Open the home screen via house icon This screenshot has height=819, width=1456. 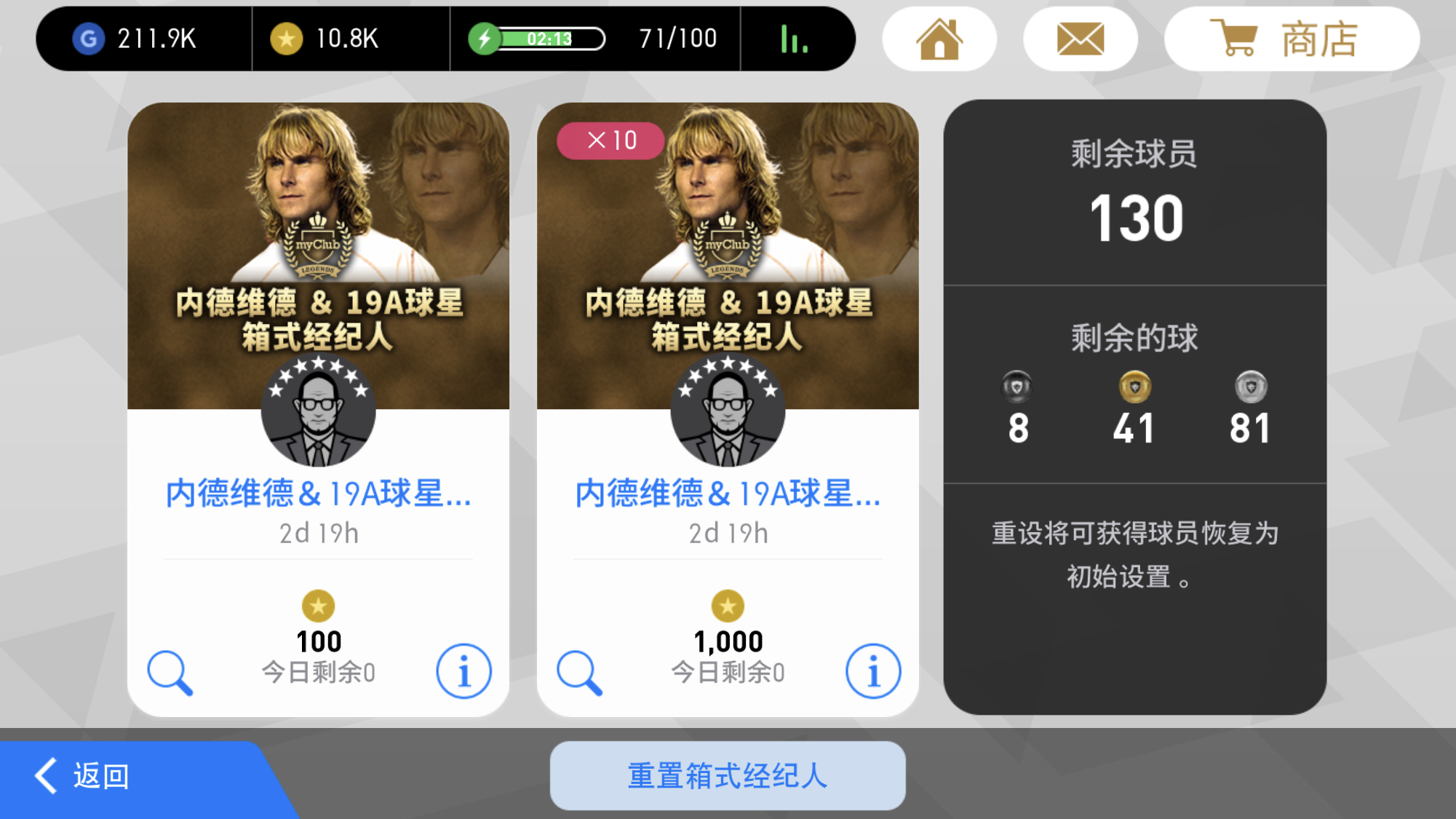click(x=939, y=39)
